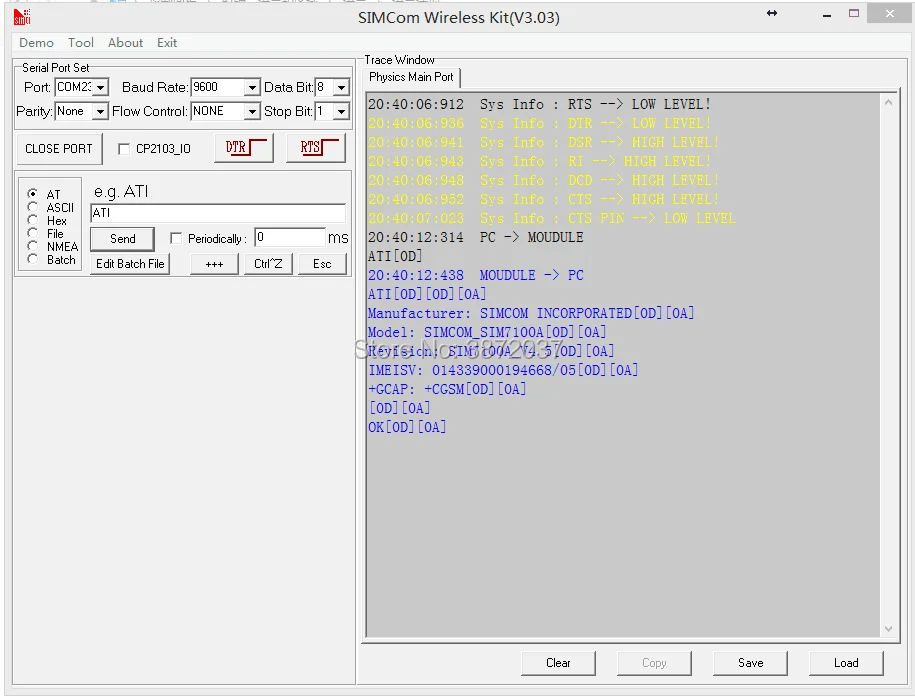Toggle the DTR signal button
This screenshot has height=697, width=915.
244,148
